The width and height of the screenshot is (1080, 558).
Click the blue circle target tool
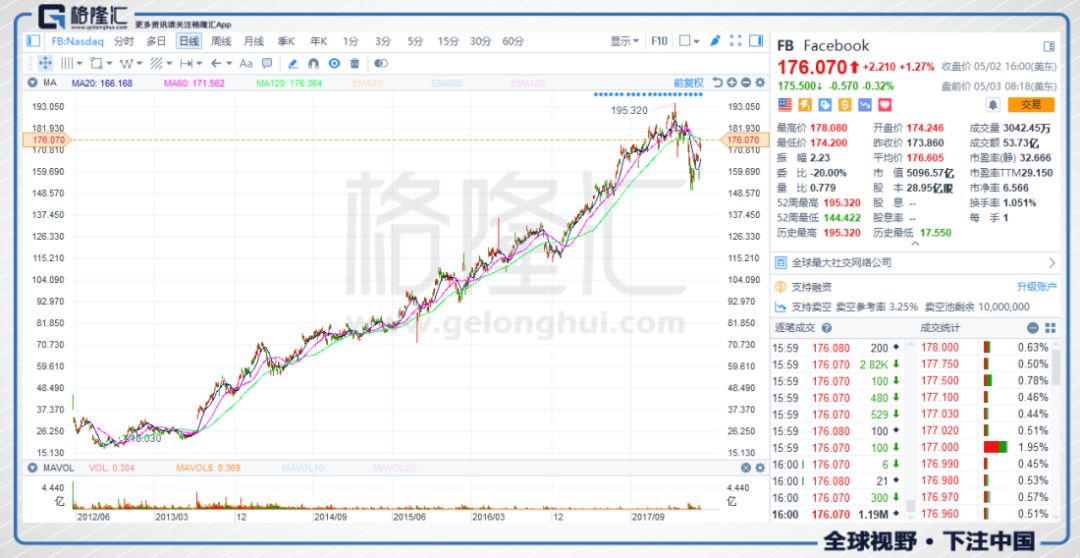pos(334,63)
